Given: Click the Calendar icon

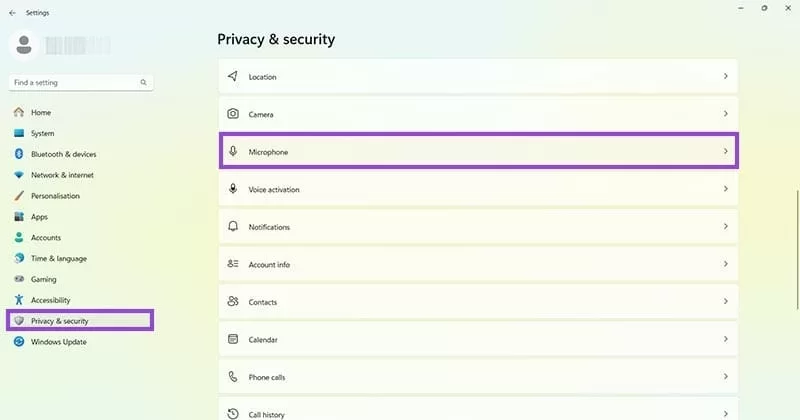Looking at the screenshot, I should click(x=233, y=339).
